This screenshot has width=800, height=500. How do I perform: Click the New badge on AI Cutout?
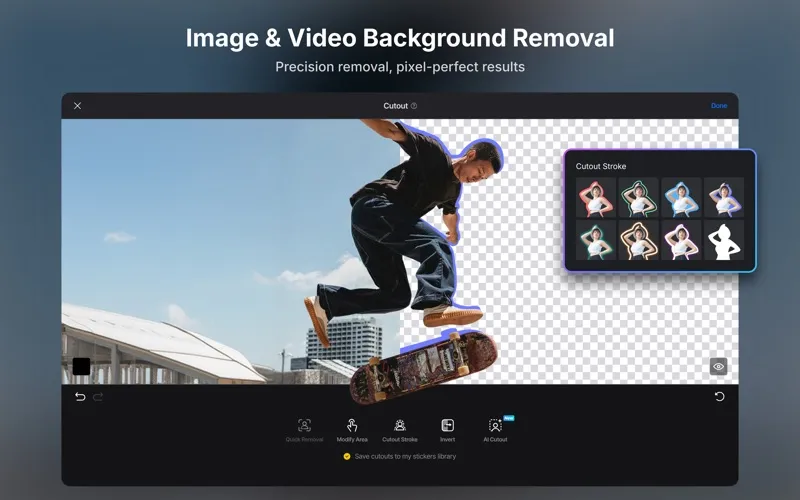(x=509, y=418)
